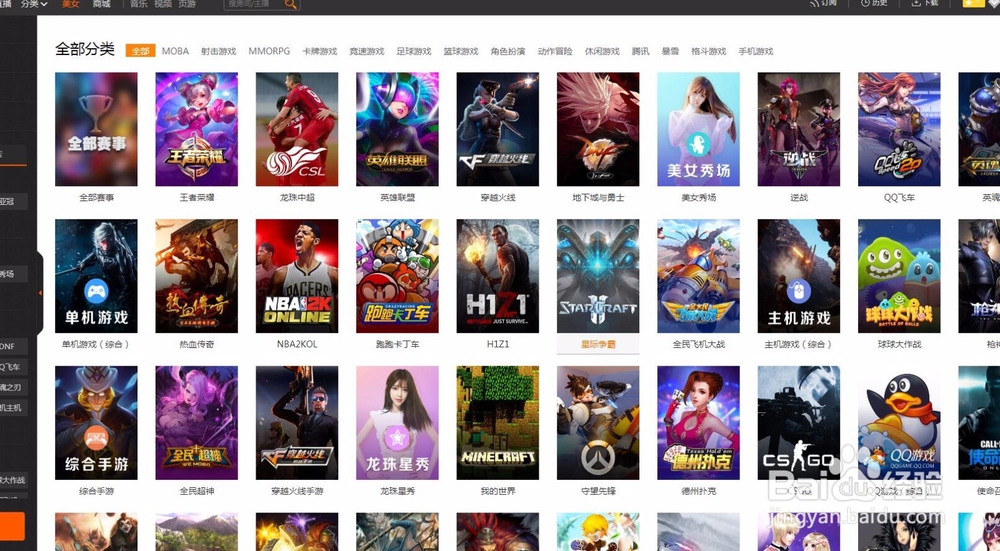Select the 全部 category tab

coord(140,51)
